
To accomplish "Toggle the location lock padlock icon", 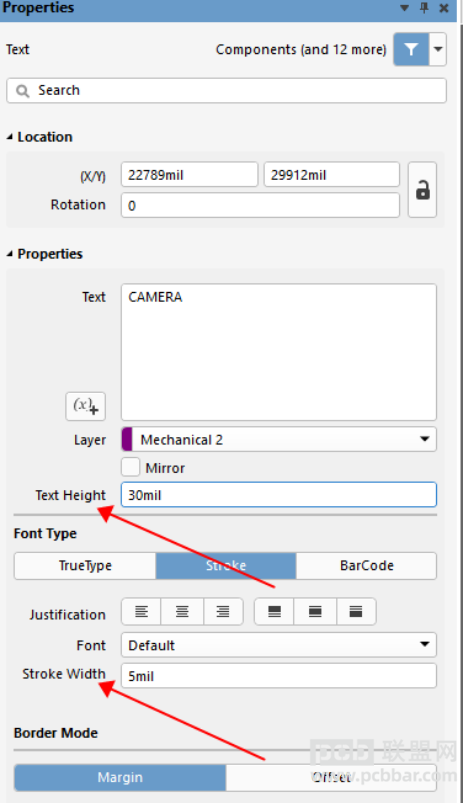I will (x=423, y=190).
